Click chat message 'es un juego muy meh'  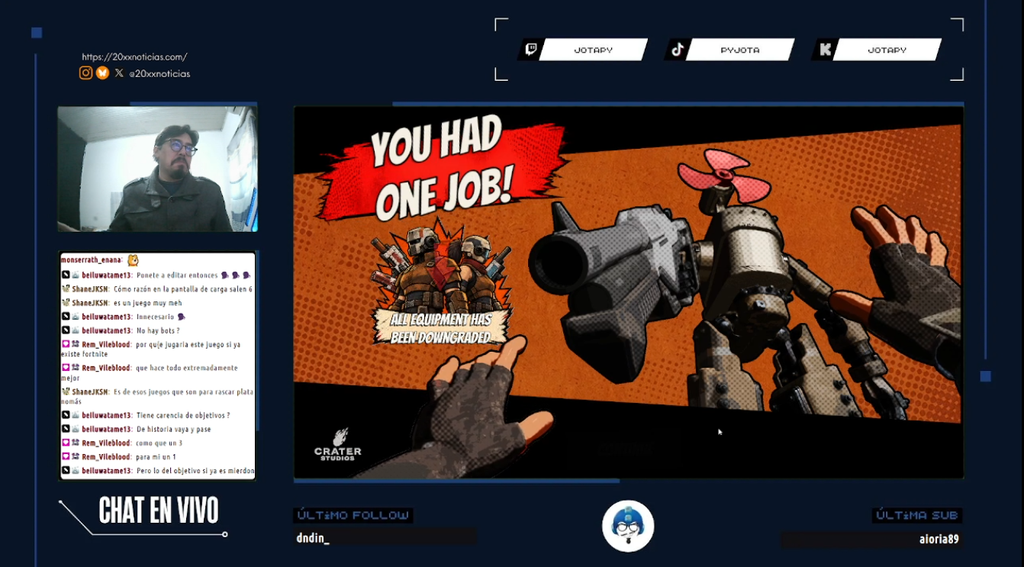[148, 303]
